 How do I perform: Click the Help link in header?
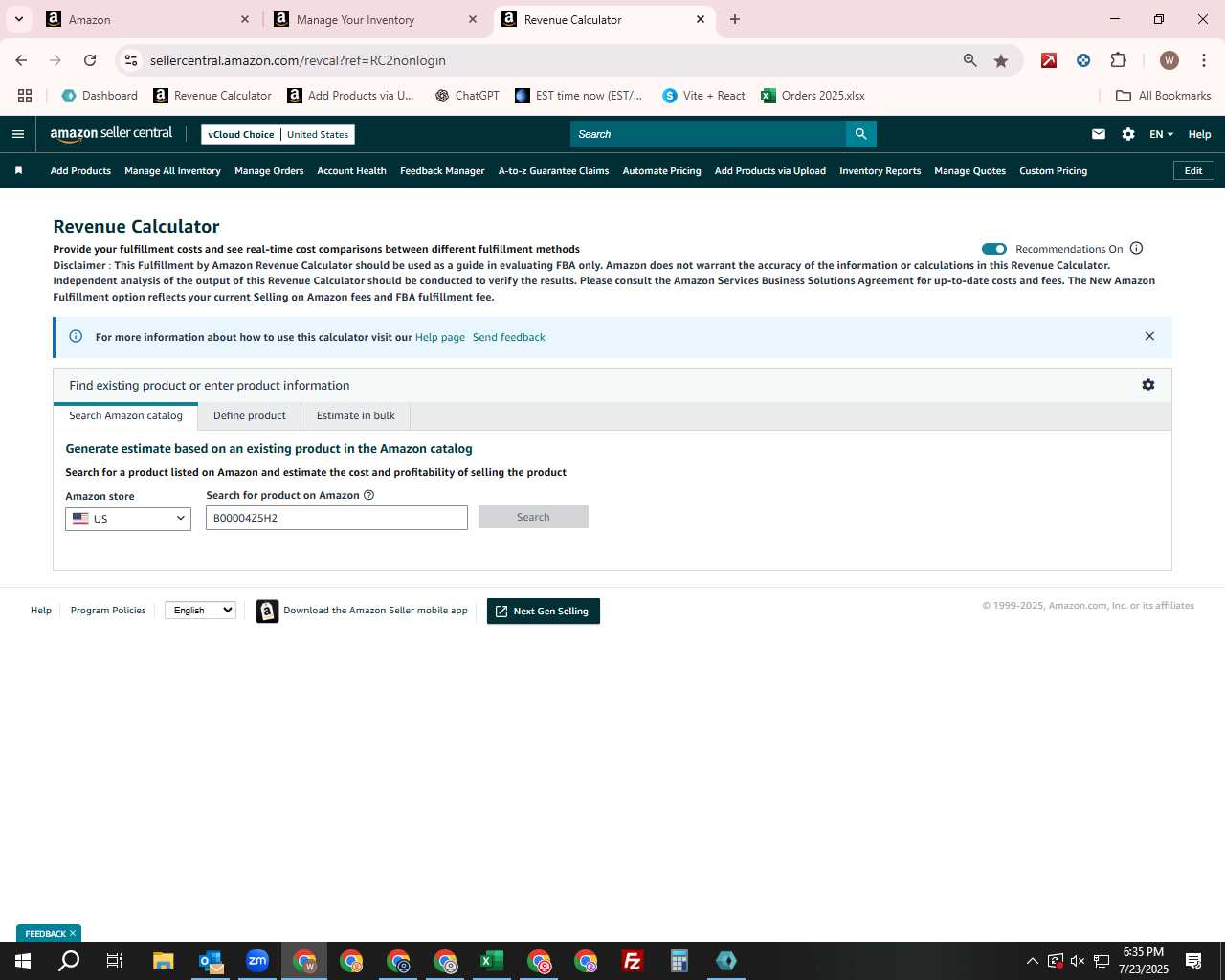(x=1199, y=134)
